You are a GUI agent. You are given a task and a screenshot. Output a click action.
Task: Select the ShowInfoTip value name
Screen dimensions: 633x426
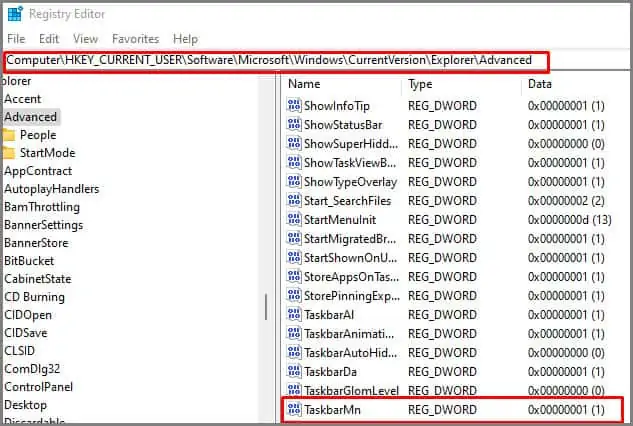(337, 106)
